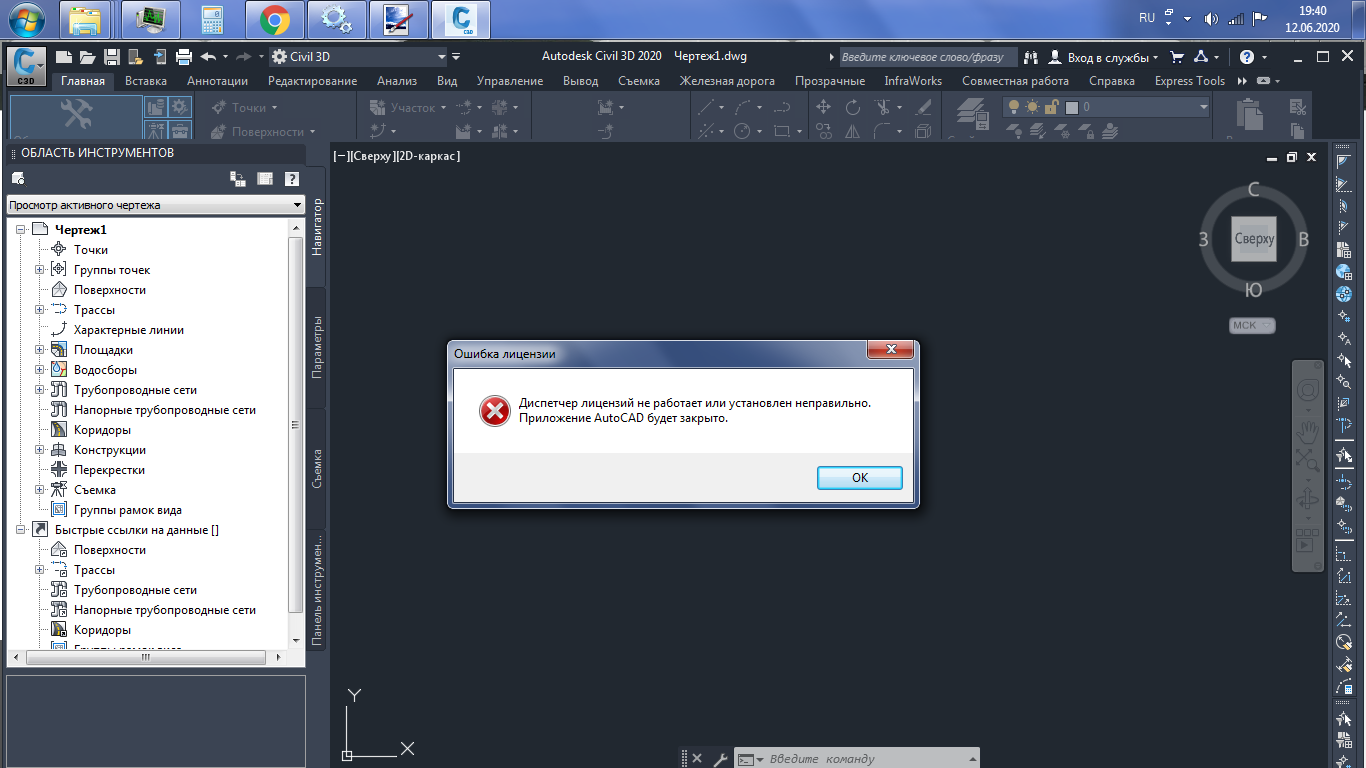
Task: Click the Toolspace panorama table icon
Action: pyautogui.click(x=265, y=179)
